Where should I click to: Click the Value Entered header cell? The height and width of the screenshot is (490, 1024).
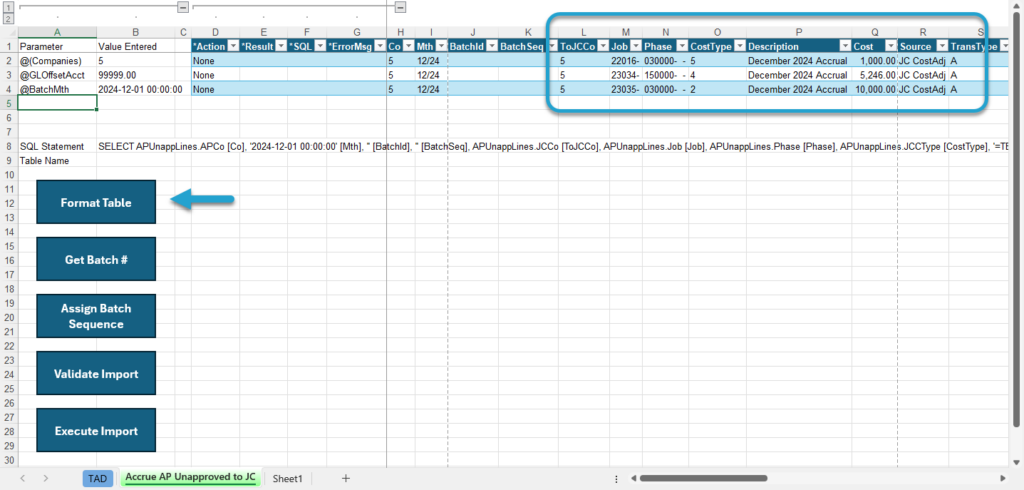[135, 46]
